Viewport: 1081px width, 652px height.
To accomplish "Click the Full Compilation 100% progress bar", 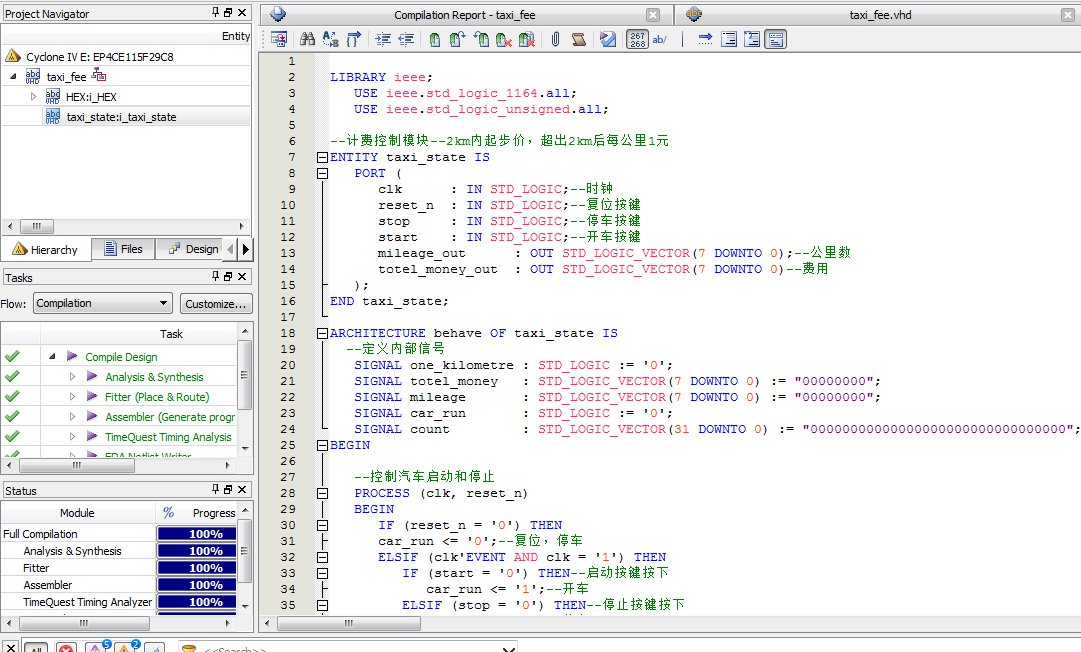I will [x=205, y=534].
